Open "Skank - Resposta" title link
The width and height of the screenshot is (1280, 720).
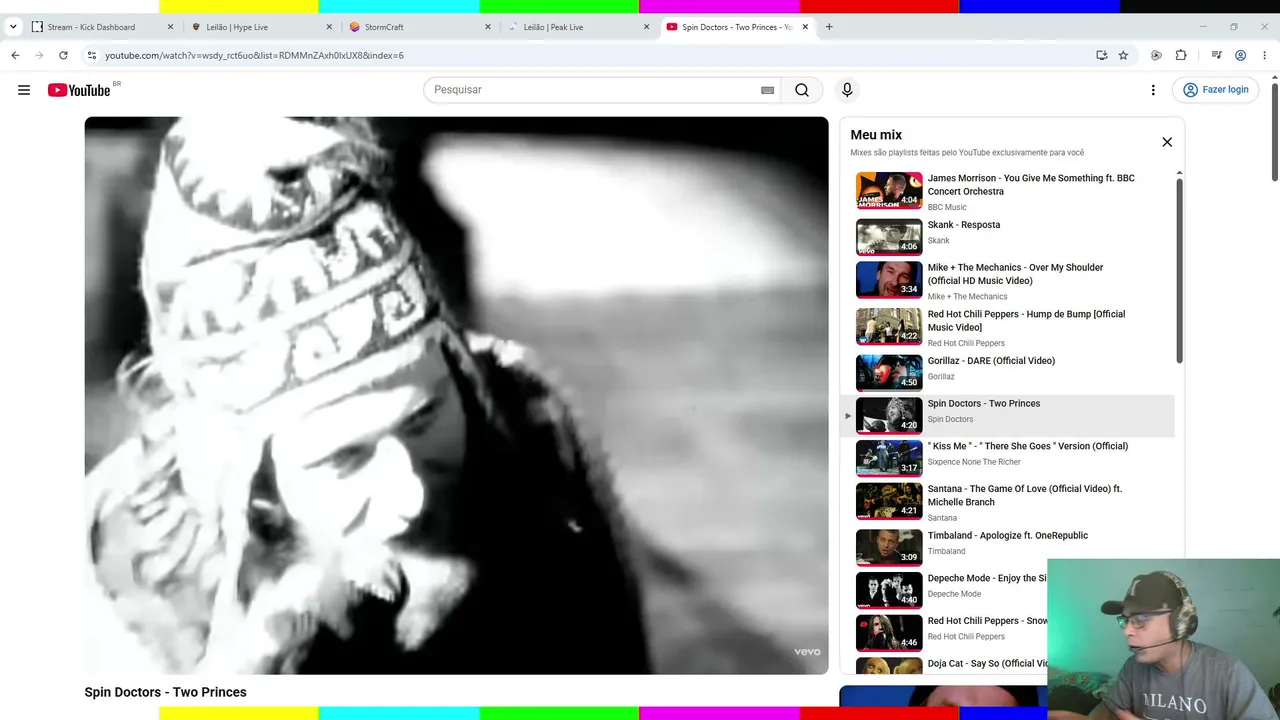tap(964, 225)
